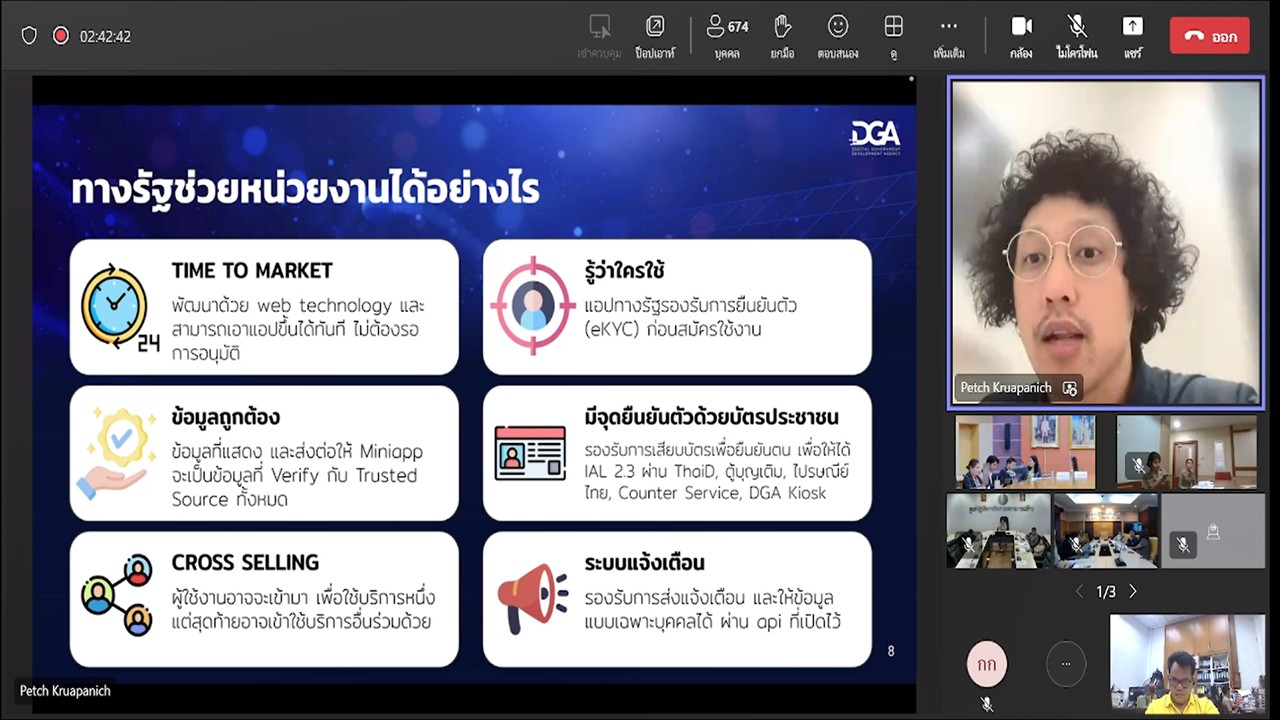The width and height of the screenshot is (1280, 720).
Task: Show the participants list with 674 people
Action: coord(727,35)
